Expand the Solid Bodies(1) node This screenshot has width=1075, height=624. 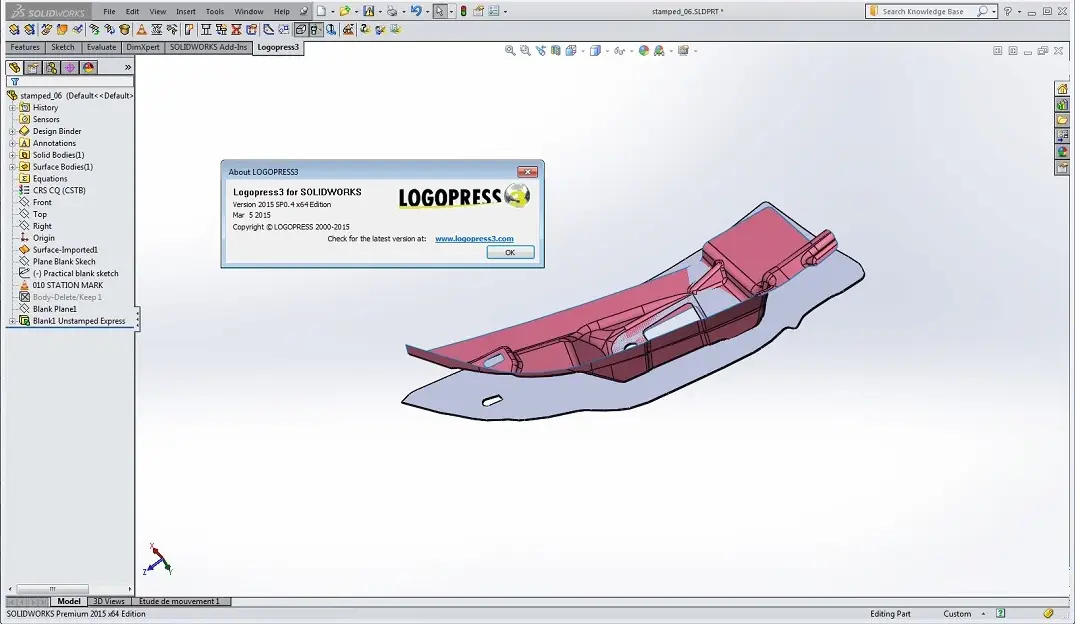pyautogui.click(x=12, y=155)
